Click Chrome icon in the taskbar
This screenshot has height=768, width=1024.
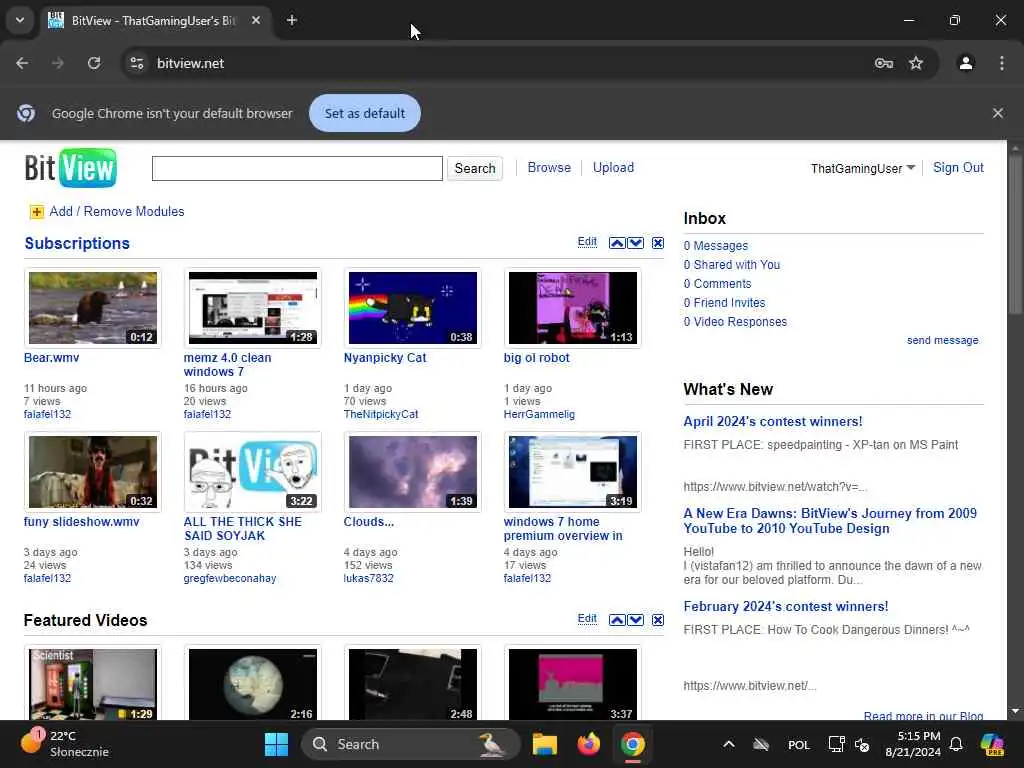(x=632, y=744)
